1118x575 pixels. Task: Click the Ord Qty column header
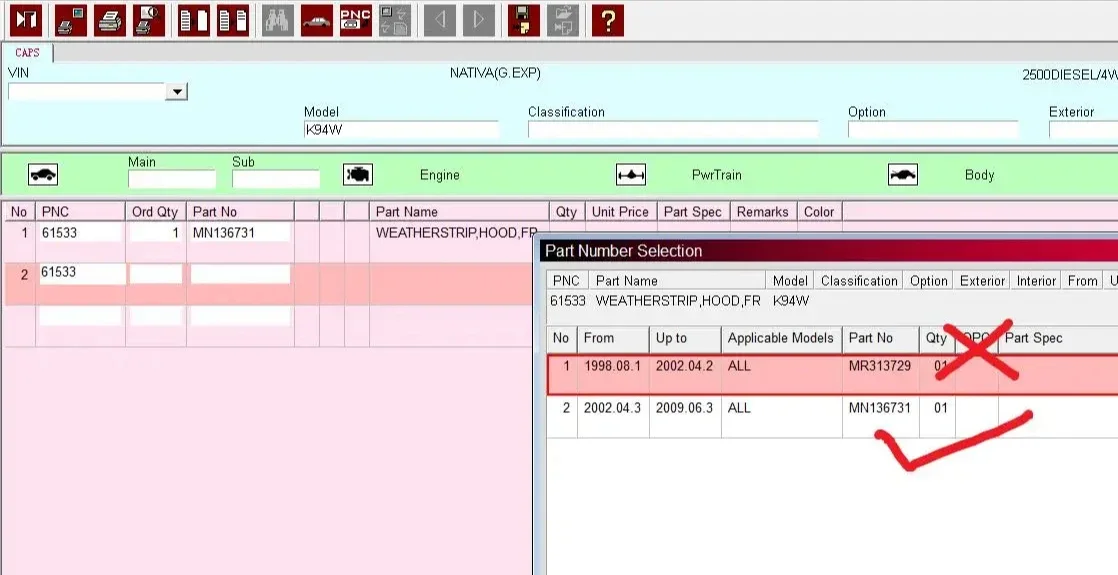155,212
